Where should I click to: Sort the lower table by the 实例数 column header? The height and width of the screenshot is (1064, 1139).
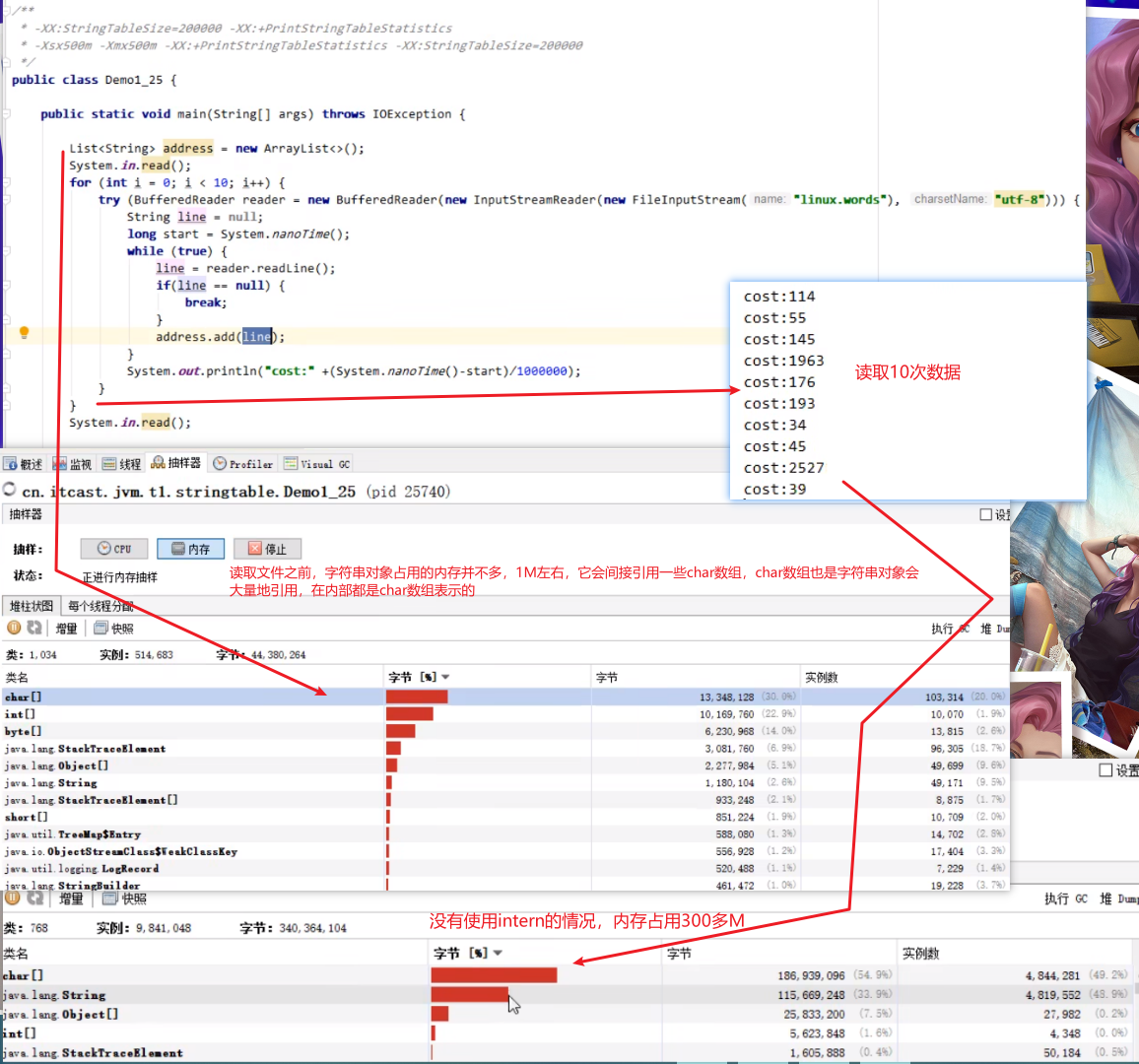1018,953
